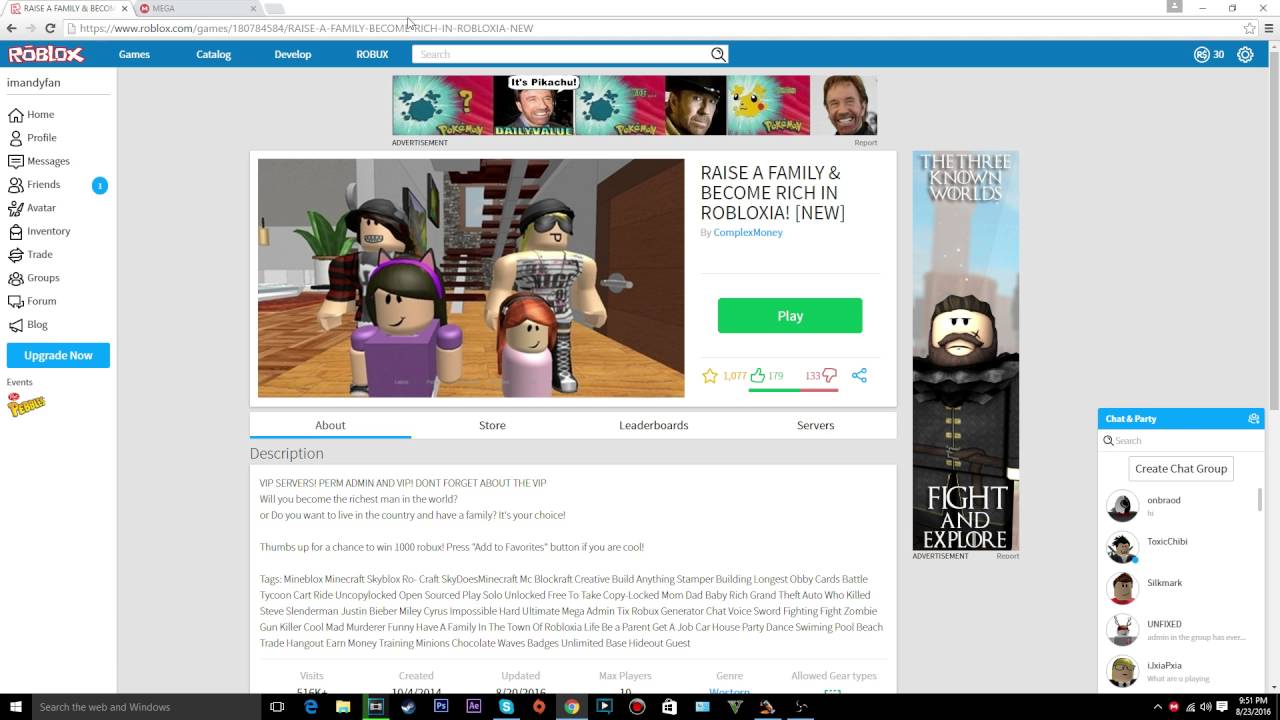Open Groups from the sidebar

[x=35, y=278]
